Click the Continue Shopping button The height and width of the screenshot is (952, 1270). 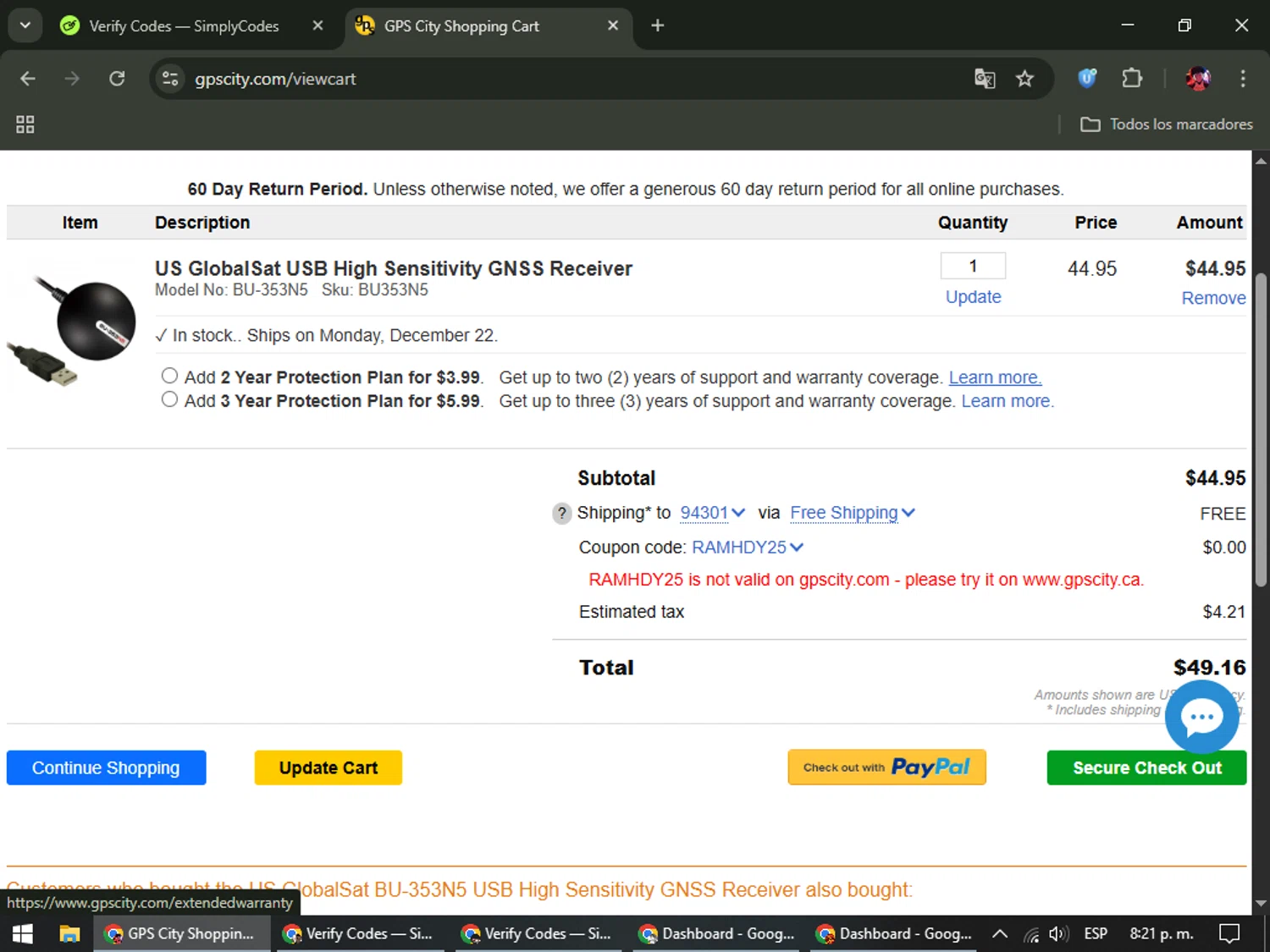coord(106,768)
